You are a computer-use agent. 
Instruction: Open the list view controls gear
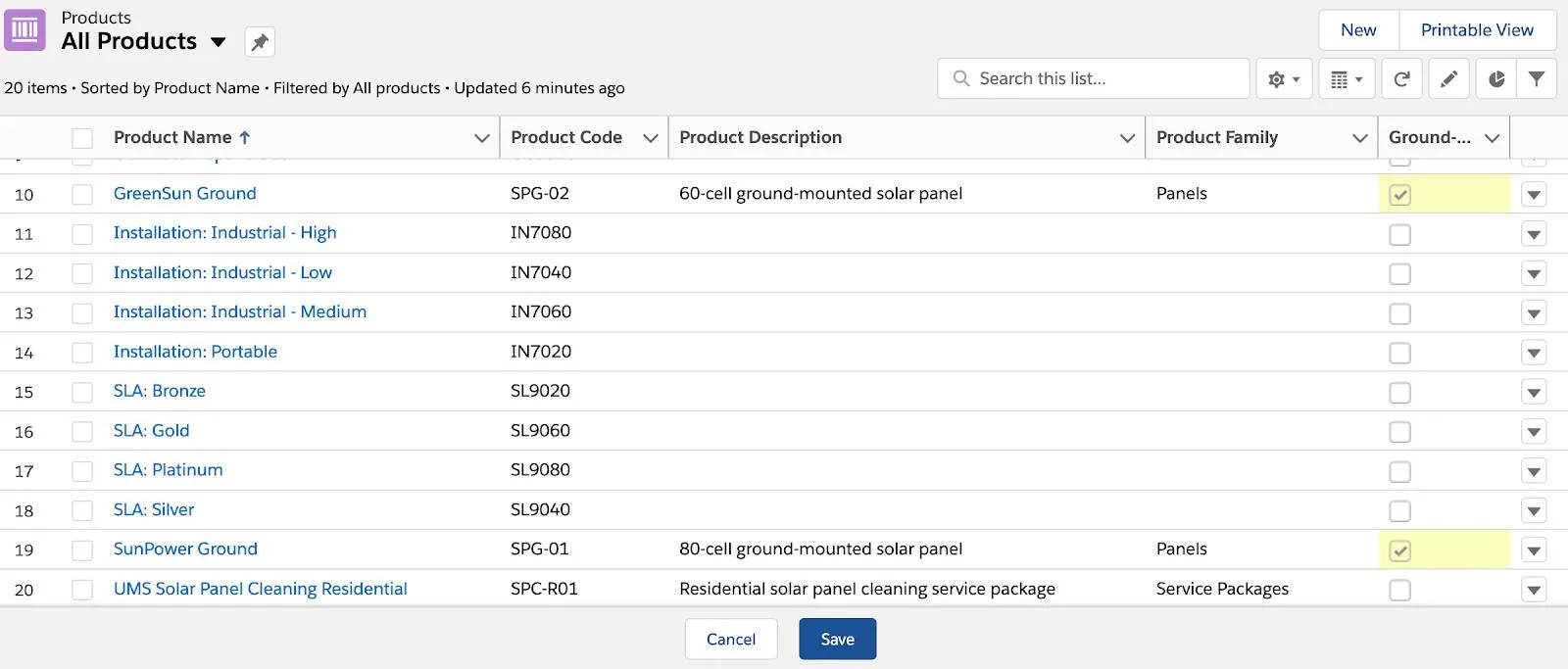pyautogui.click(x=1284, y=79)
